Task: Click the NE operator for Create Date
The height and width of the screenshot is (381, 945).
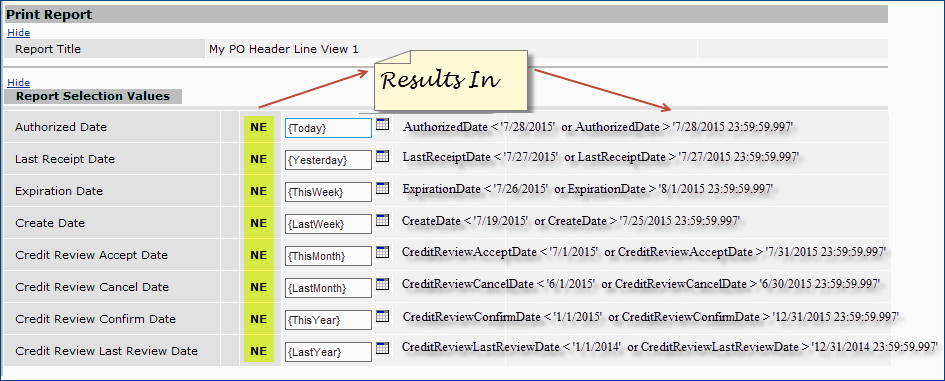Action: (x=259, y=223)
